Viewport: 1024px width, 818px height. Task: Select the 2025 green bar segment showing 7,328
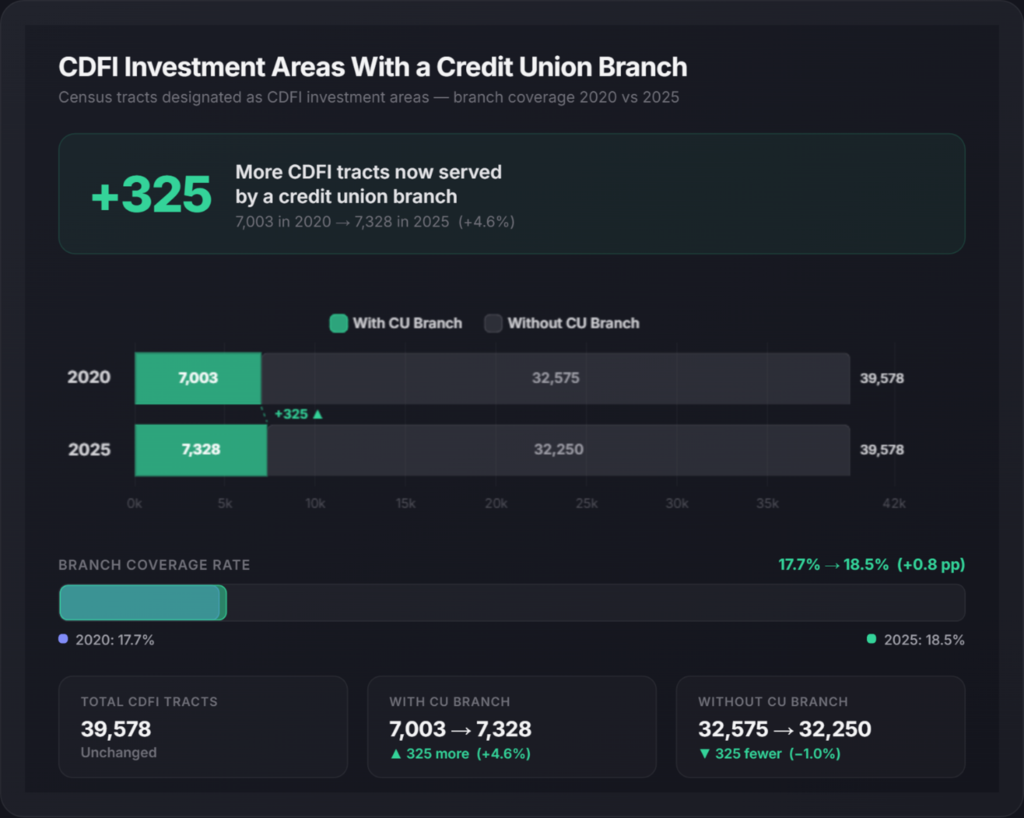[201, 450]
